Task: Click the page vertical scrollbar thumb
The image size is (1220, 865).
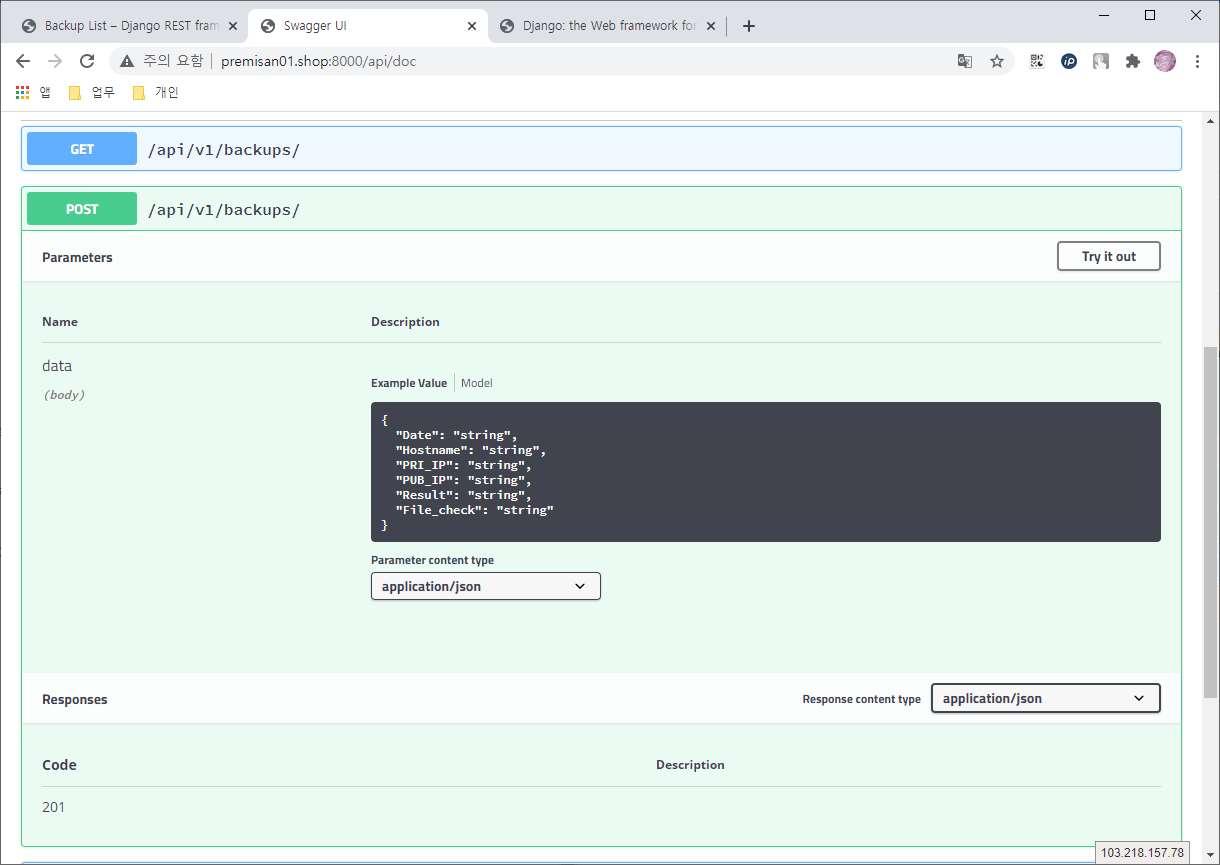Action: click(x=1211, y=522)
